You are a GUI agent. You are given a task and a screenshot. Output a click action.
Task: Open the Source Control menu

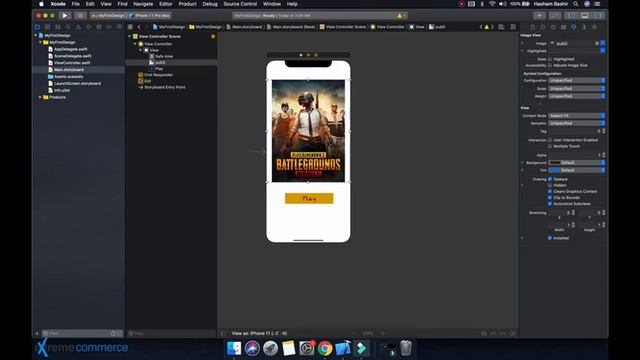[x=240, y=4]
